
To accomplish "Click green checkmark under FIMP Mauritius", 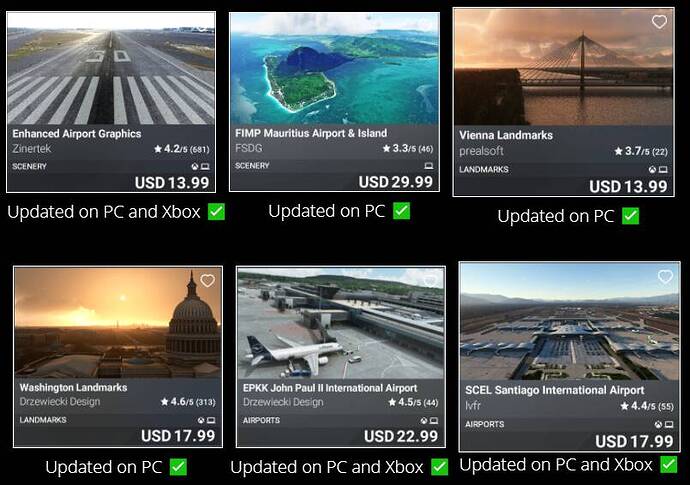I will tap(401, 211).
